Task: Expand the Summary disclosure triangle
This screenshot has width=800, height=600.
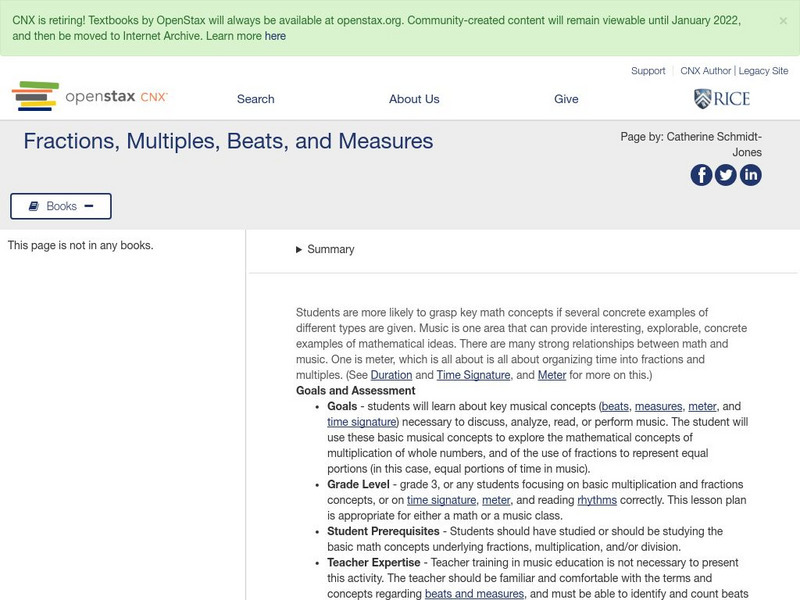Action: pyautogui.click(x=299, y=249)
